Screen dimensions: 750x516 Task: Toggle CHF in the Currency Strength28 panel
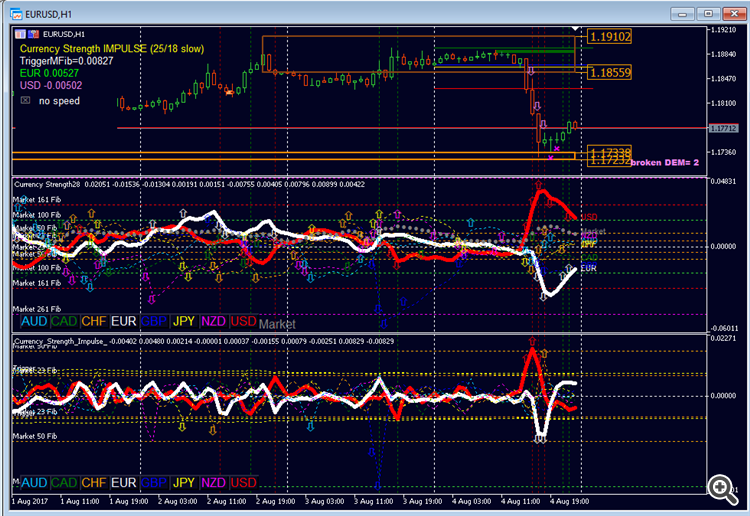point(94,321)
